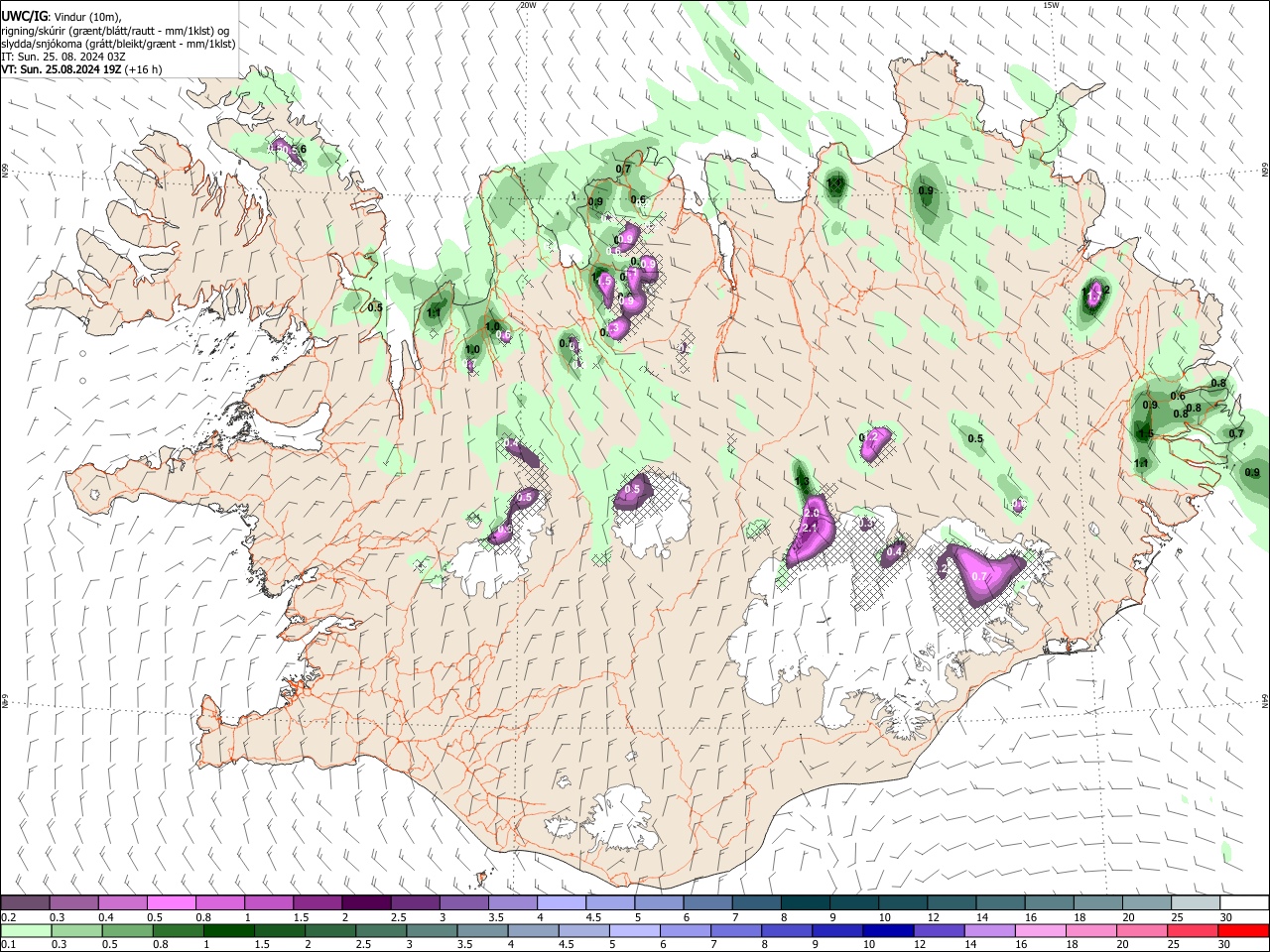The width and height of the screenshot is (1270, 952).
Task: Click the 3–3.5 violet sleet/snow swatch
Action: tap(462, 903)
